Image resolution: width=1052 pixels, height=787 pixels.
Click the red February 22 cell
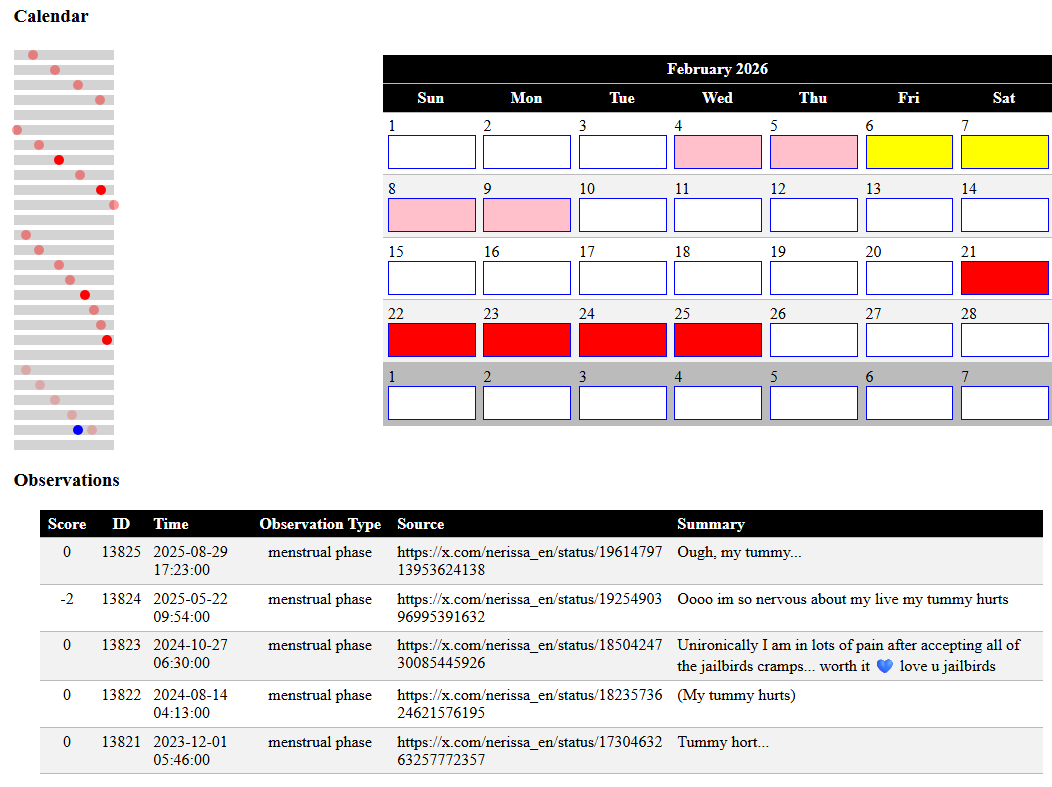[431, 340]
